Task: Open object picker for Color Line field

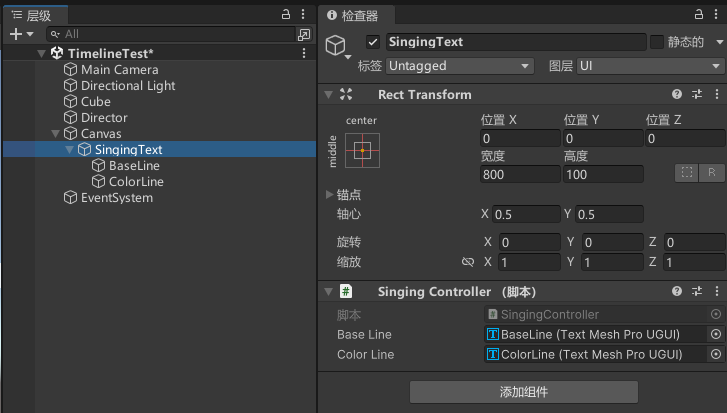Action: pyautogui.click(x=715, y=354)
